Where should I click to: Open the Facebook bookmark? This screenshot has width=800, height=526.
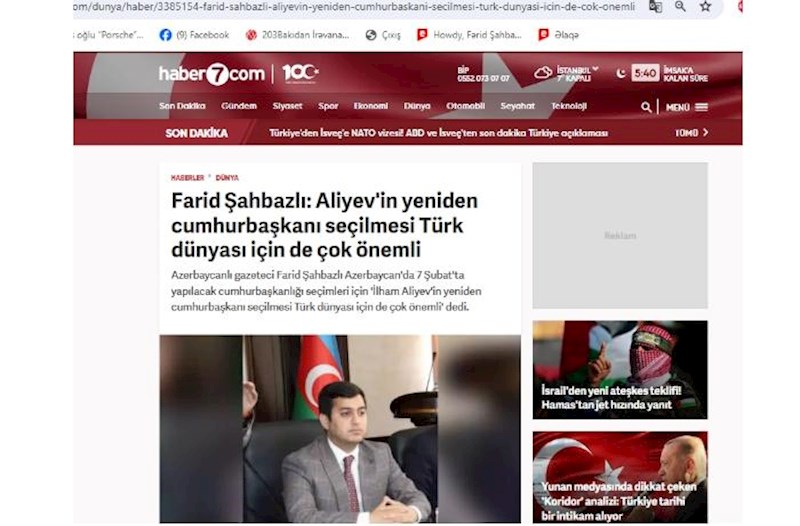(194, 35)
